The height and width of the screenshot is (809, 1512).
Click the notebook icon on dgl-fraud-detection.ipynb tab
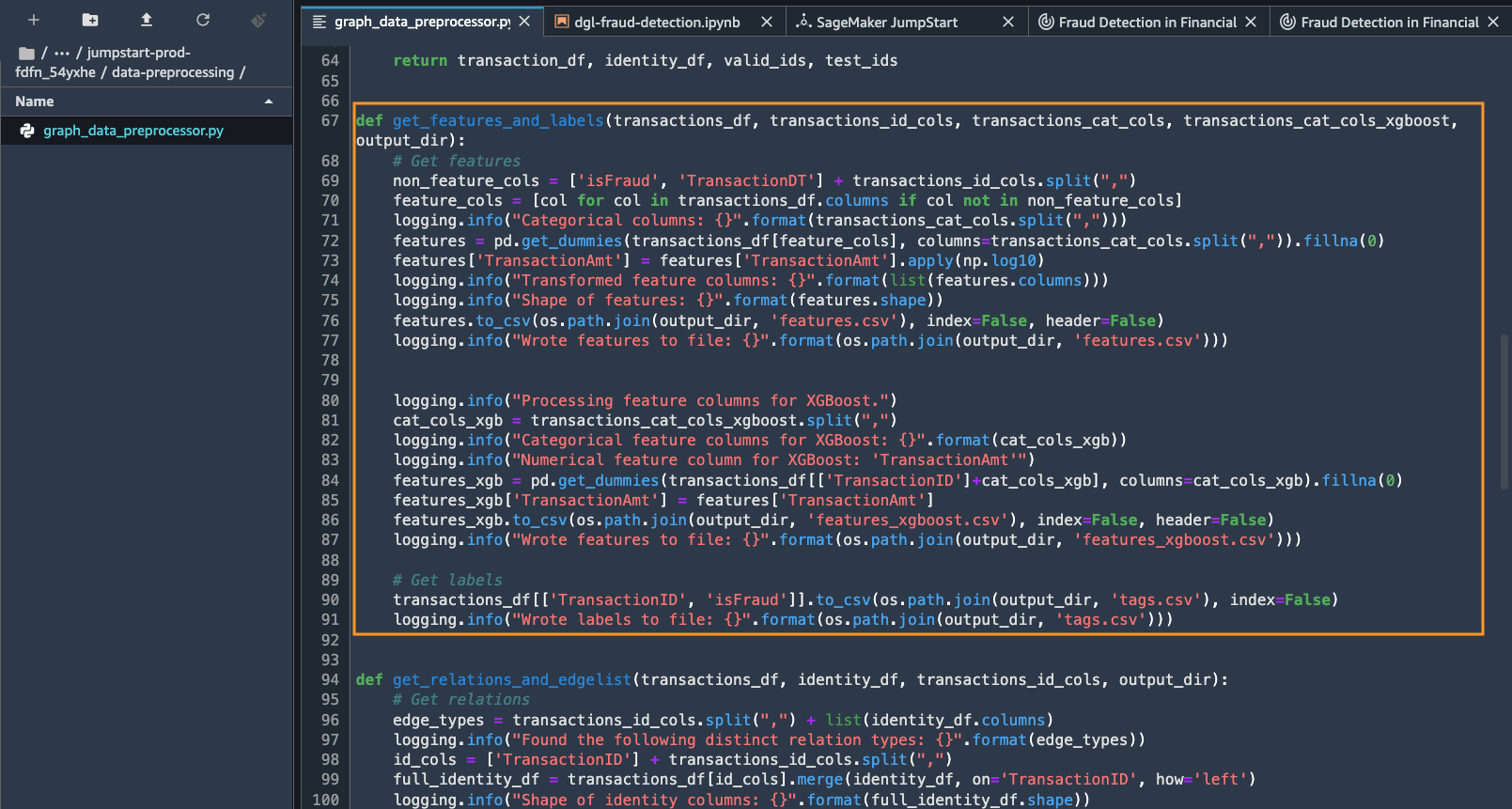tap(562, 22)
